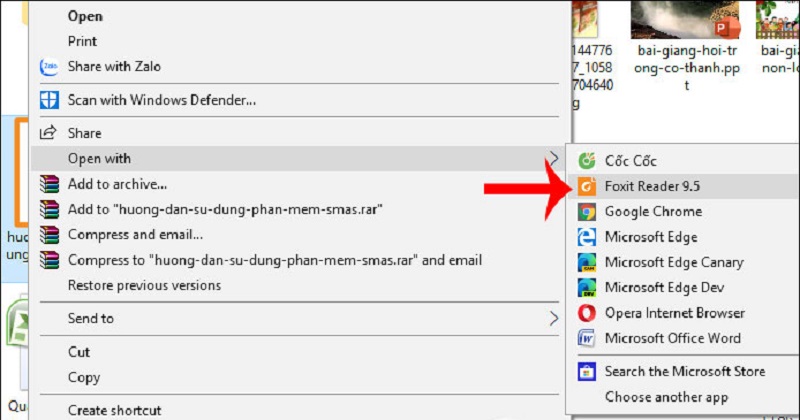Choose Print from the context menu
The height and width of the screenshot is (420, 800).
[x=300, y=41]
